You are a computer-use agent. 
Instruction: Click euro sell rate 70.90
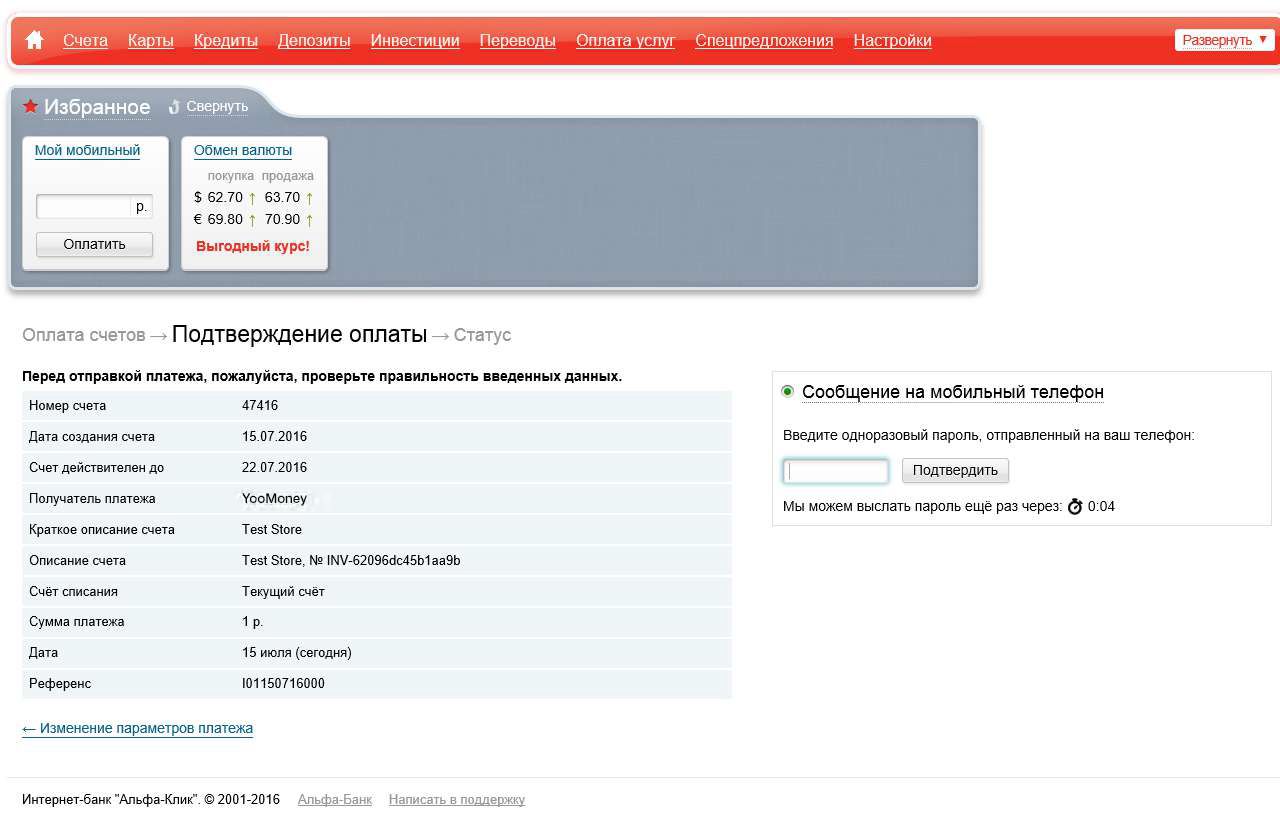[x=283, y=220]
